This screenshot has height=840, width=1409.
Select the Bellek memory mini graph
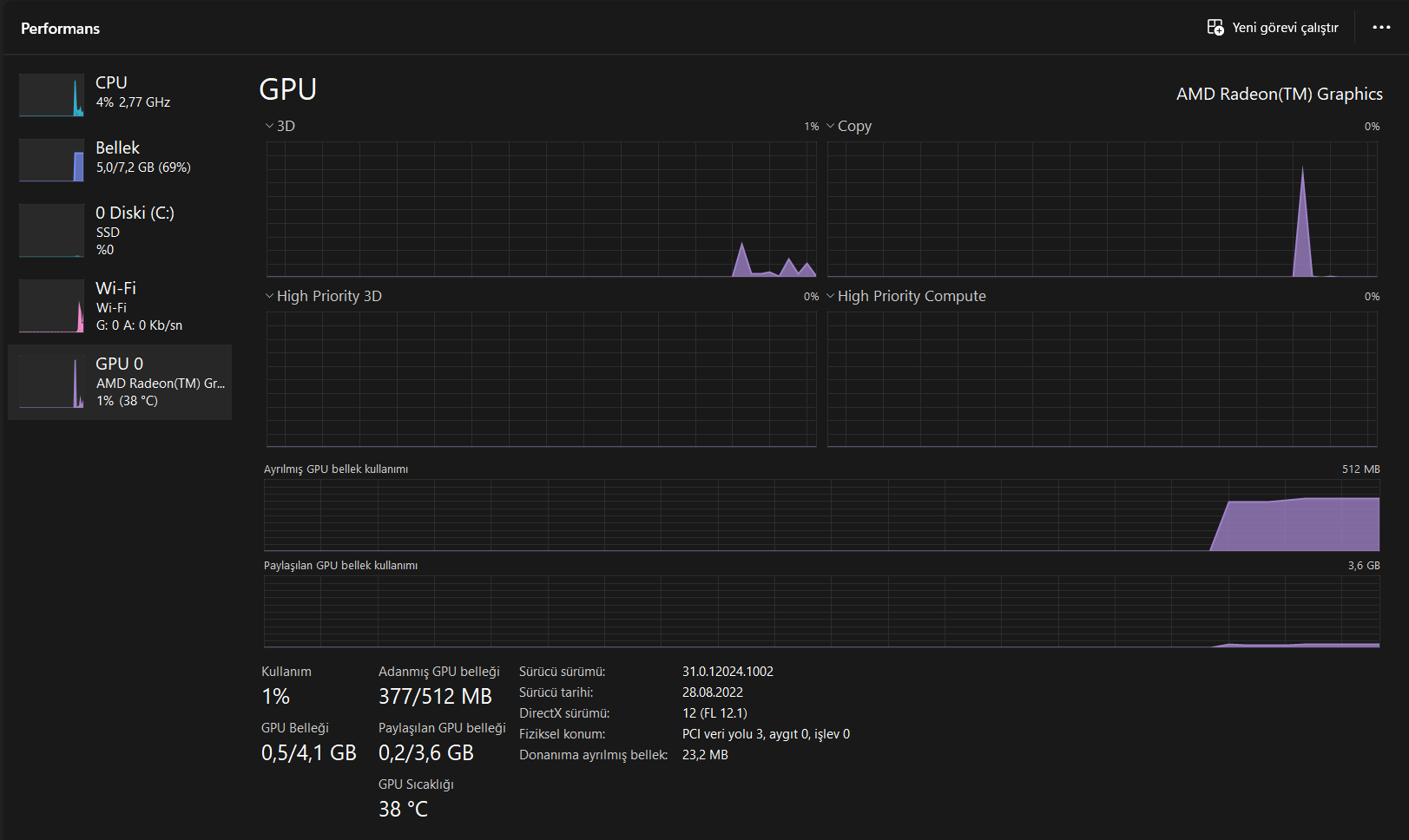click(x=52, y=160)
